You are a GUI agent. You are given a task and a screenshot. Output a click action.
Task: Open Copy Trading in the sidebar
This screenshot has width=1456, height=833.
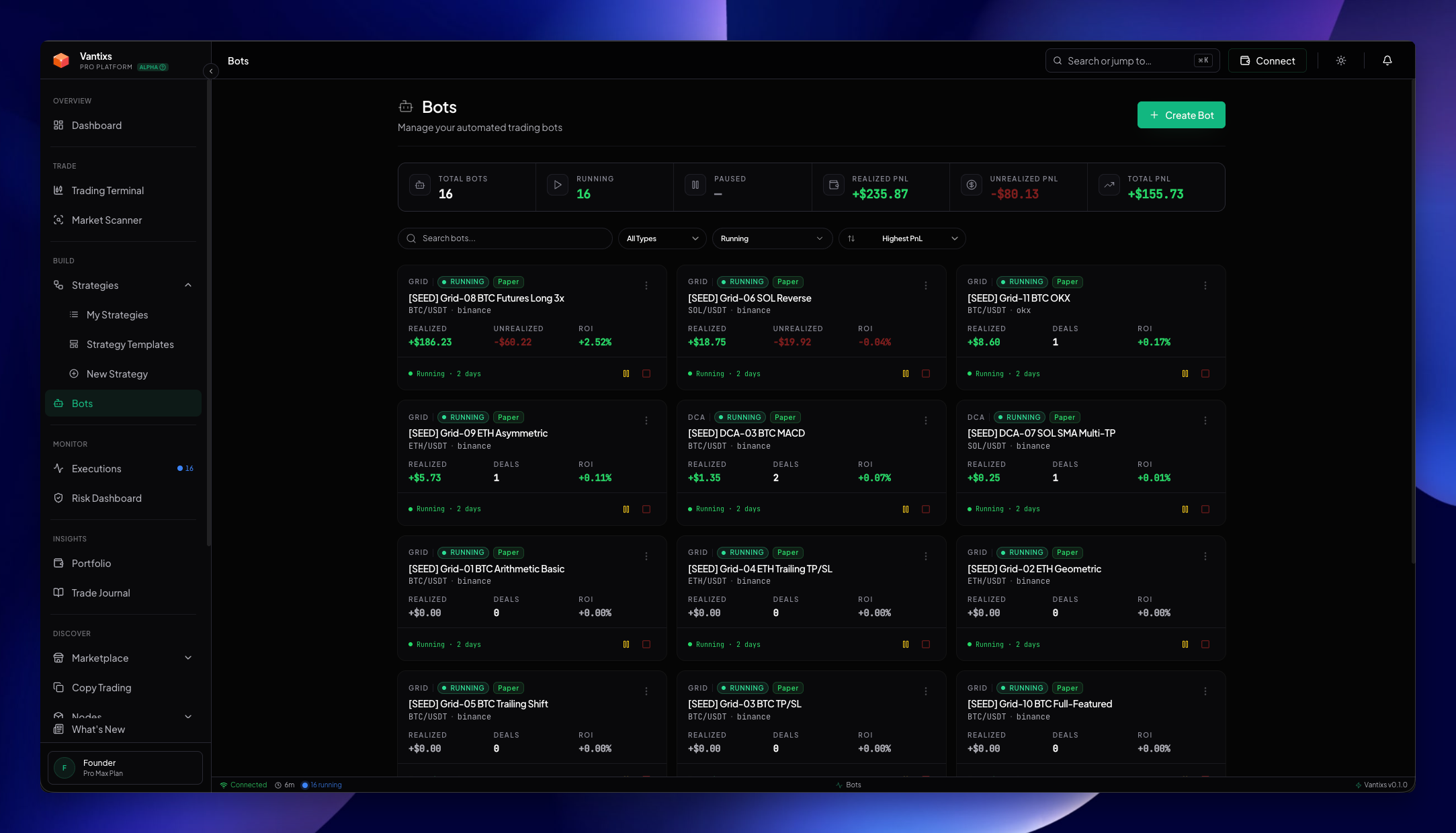pos(123,688)
